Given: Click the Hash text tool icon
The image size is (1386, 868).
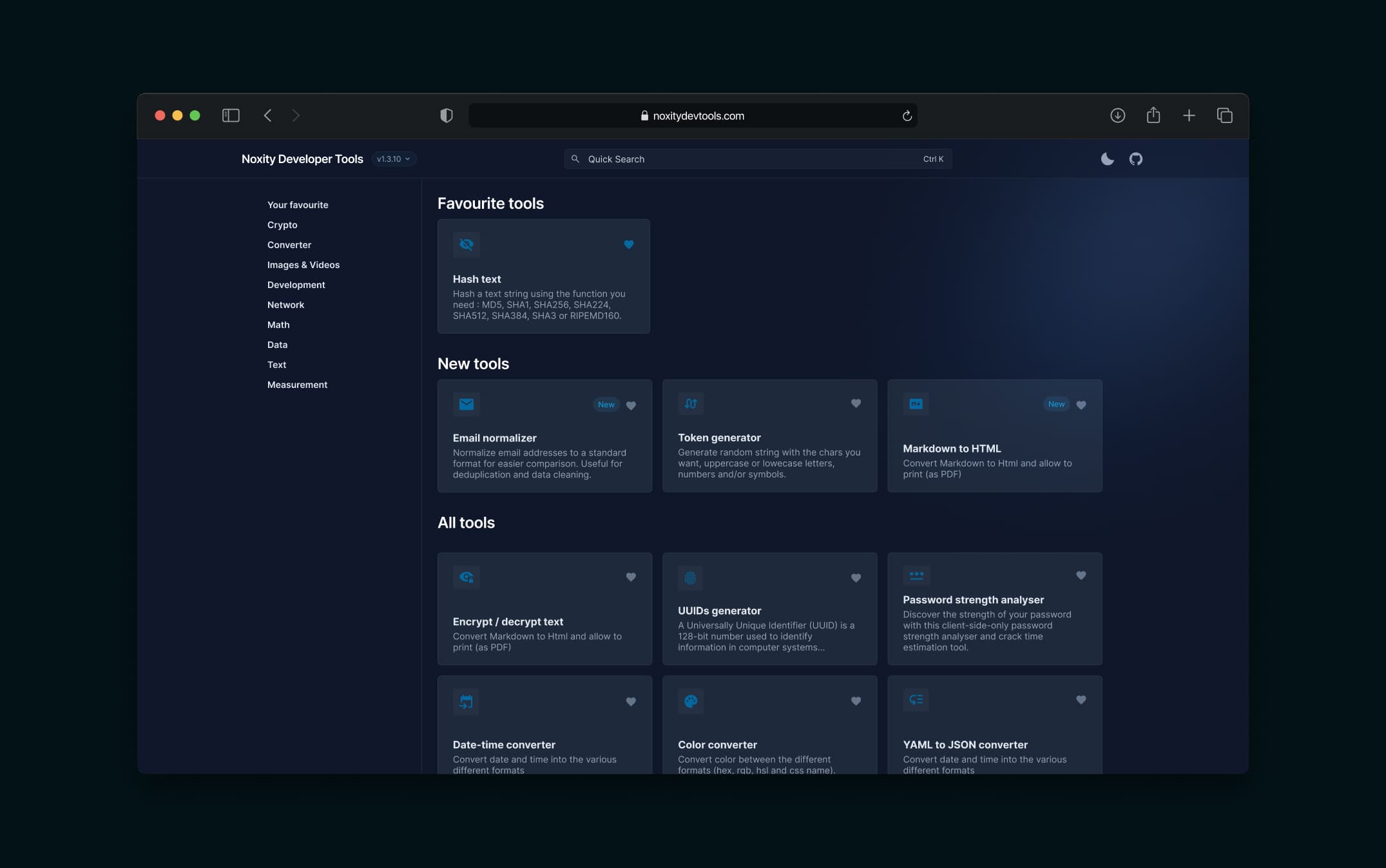Looking at the screenshot, I should [x=466, y=244].
